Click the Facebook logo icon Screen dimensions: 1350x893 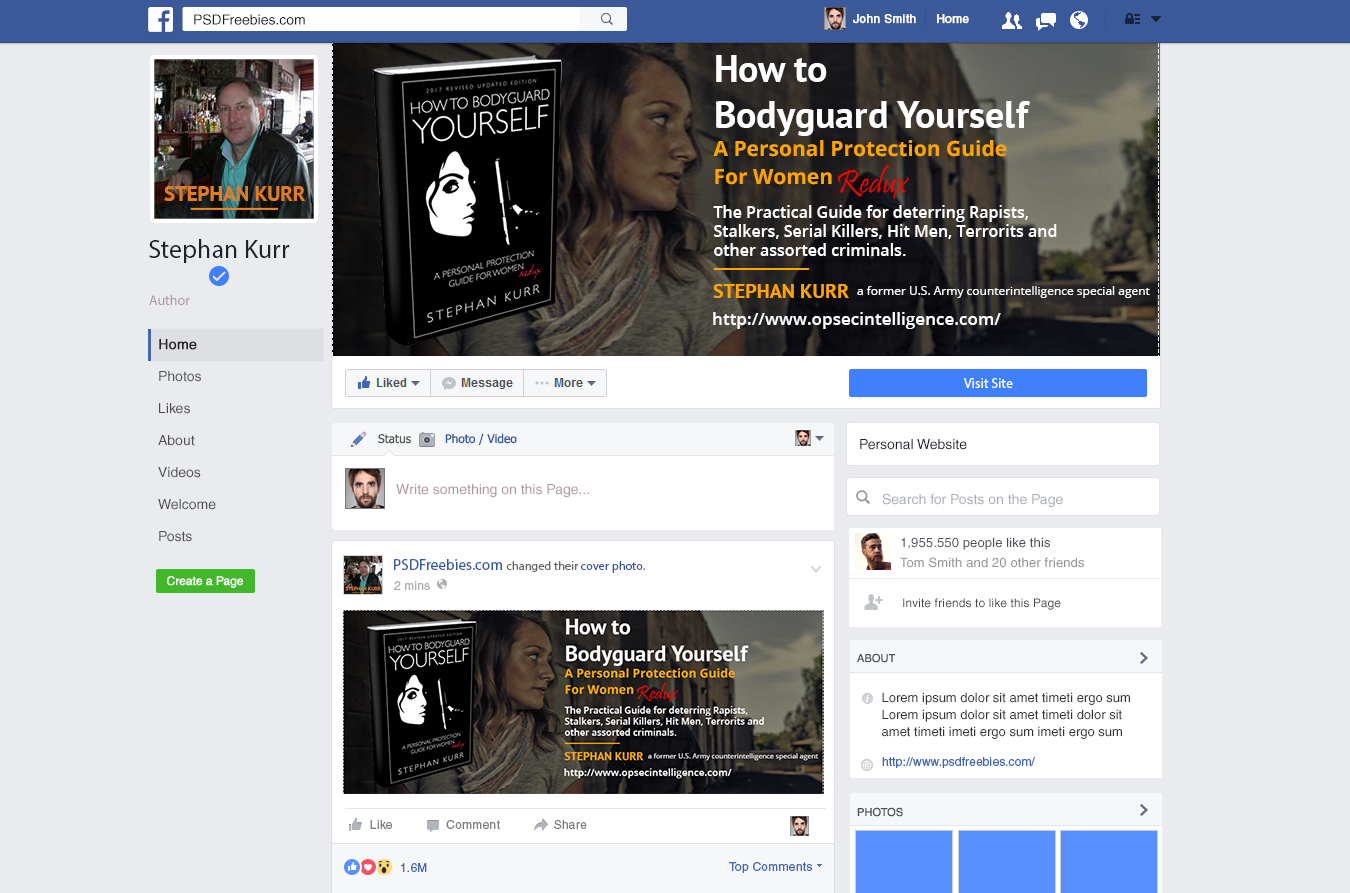tap(160, 19)
